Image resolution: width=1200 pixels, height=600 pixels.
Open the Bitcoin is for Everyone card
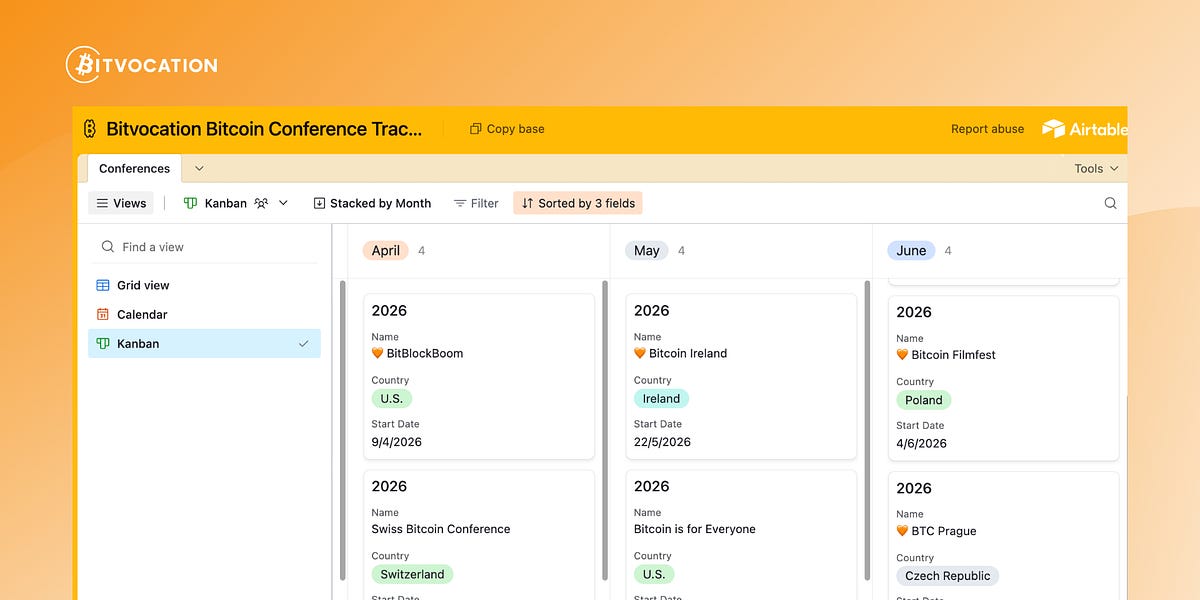pyautogui.click(x=741, y=535)
